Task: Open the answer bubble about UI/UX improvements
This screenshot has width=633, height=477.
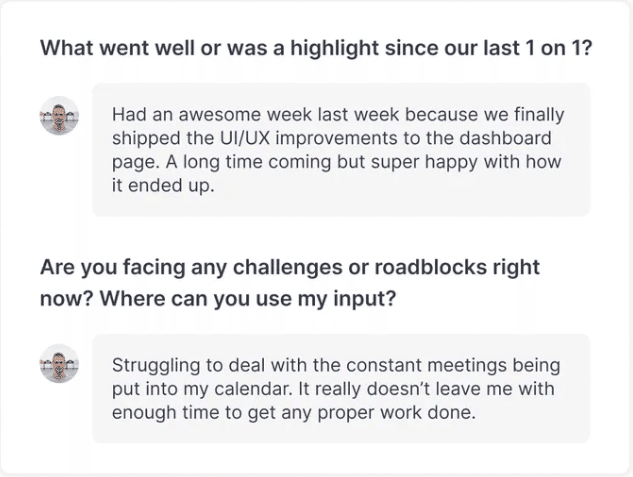Action: click(x=341, y=150)
